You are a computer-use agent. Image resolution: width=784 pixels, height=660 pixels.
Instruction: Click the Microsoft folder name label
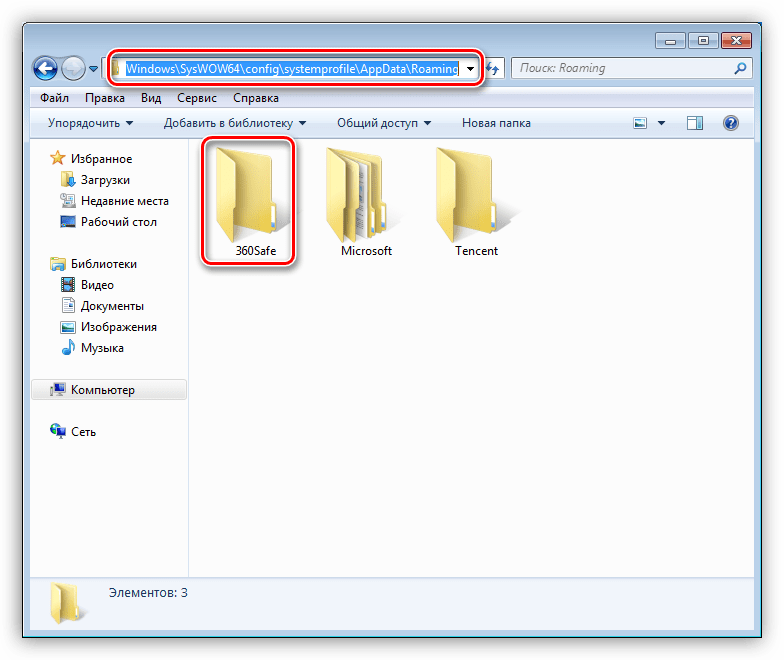click(366, 251)
